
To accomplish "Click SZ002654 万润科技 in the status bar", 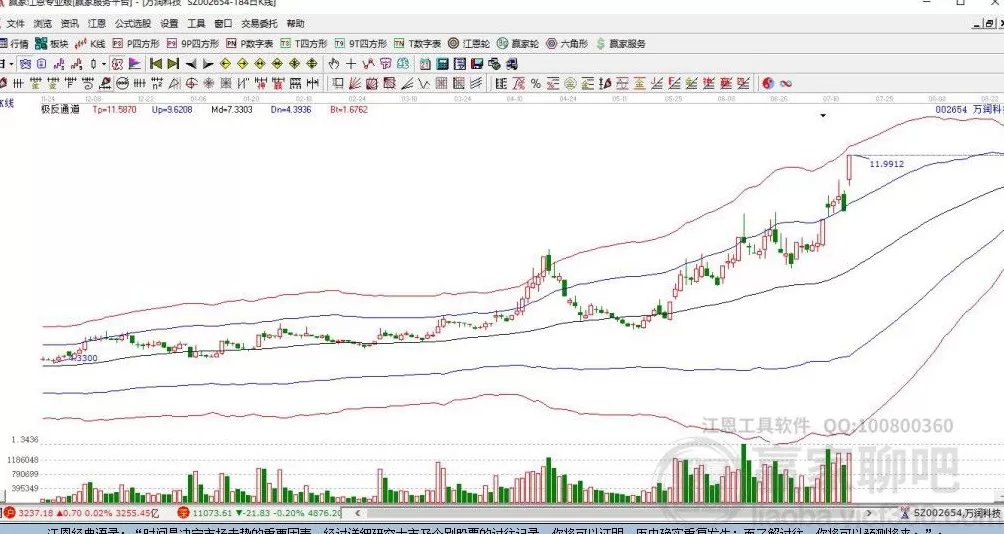I will (955, 513).
